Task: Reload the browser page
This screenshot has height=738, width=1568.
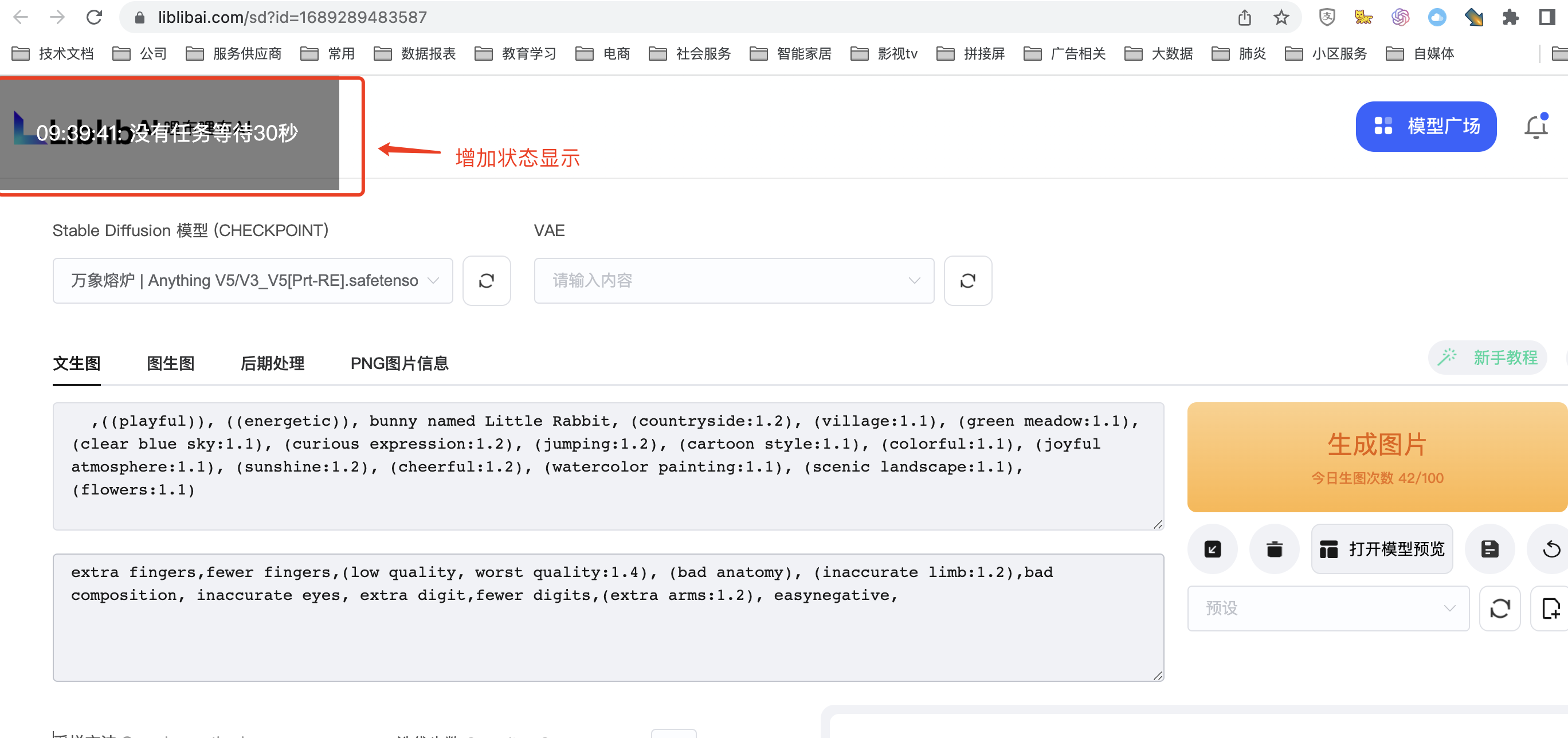Action: point(94,18)
